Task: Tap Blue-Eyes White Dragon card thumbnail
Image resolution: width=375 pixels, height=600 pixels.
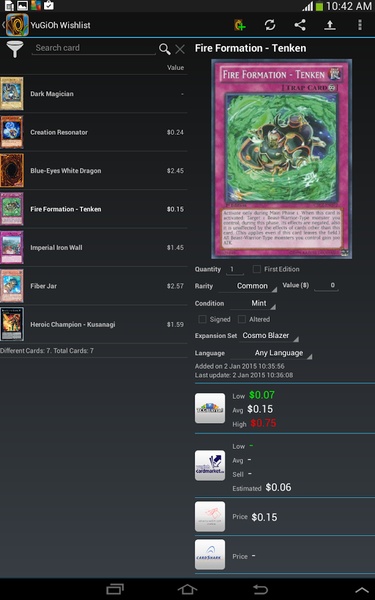Action: pyautogui.click(x=12, y=171)
